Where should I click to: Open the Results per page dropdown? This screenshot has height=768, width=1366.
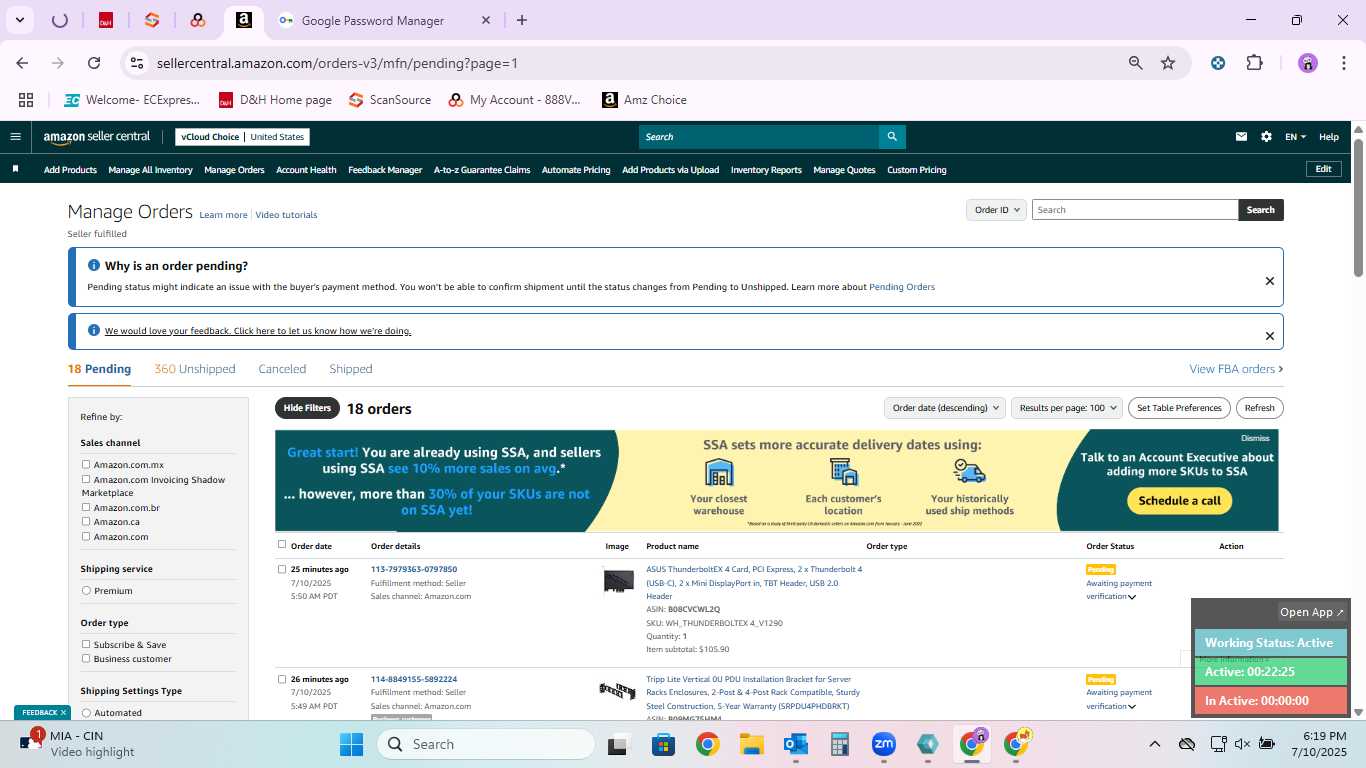pyautogui.click(x=1067, y=408)
